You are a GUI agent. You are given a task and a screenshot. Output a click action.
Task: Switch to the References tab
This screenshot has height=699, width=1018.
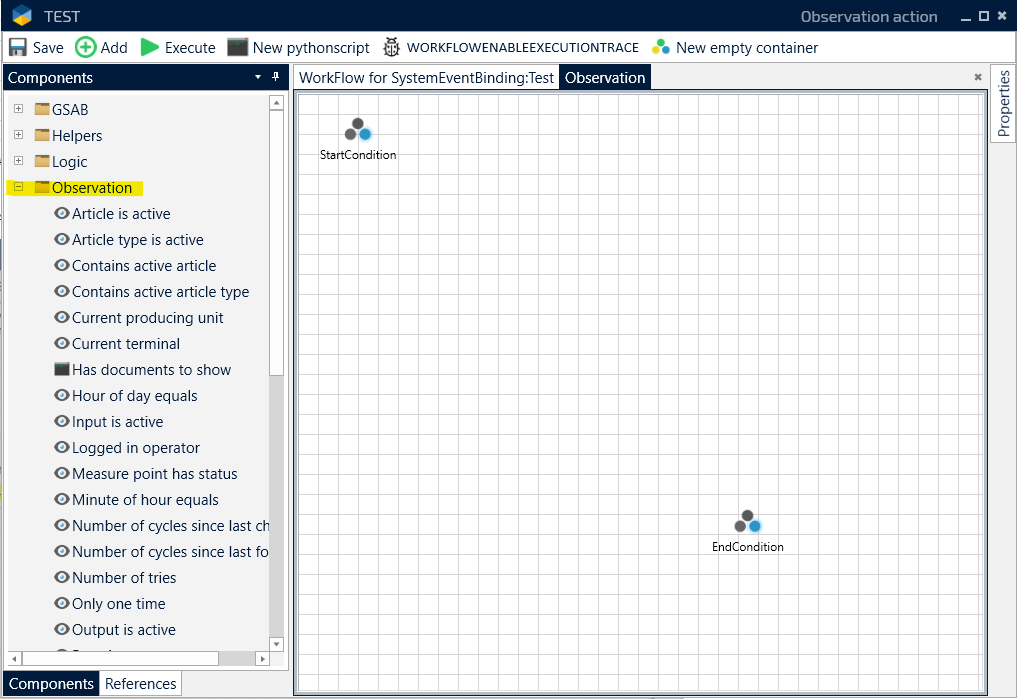pyautogui.click(x=141, y=684)
